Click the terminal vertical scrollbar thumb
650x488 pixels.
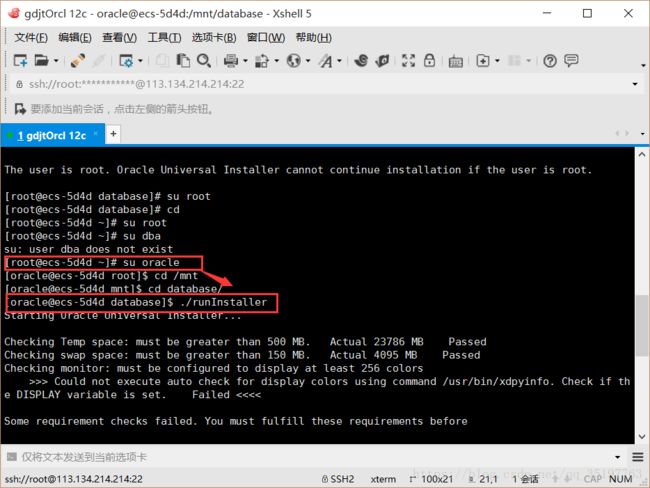642,325
